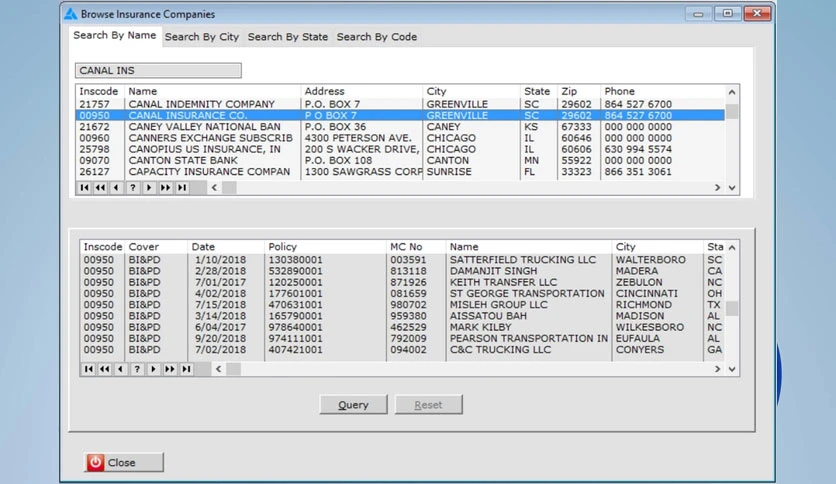The height and width of the screenshot is (484, 836).
Task: Click the Inscode column header in companies list
Action: [x=100, y=91]
